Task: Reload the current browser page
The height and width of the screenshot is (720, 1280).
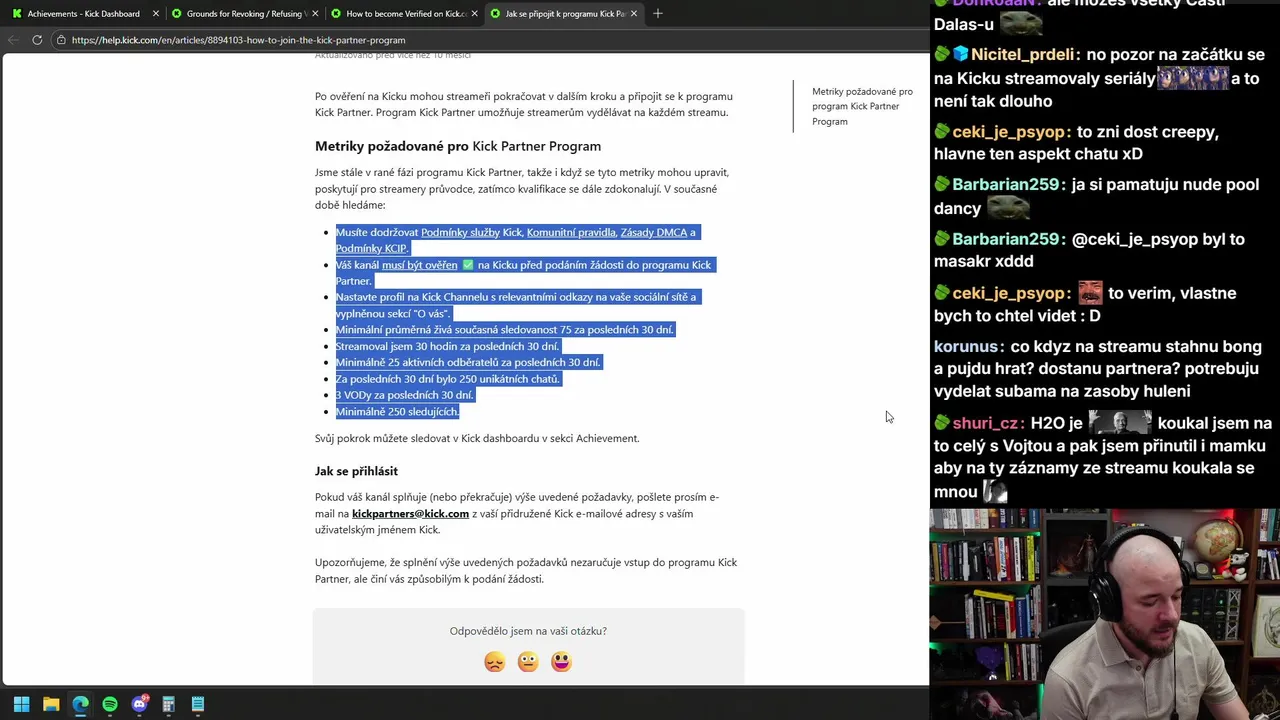Action: pyautogui.click(x=37, y=40)
